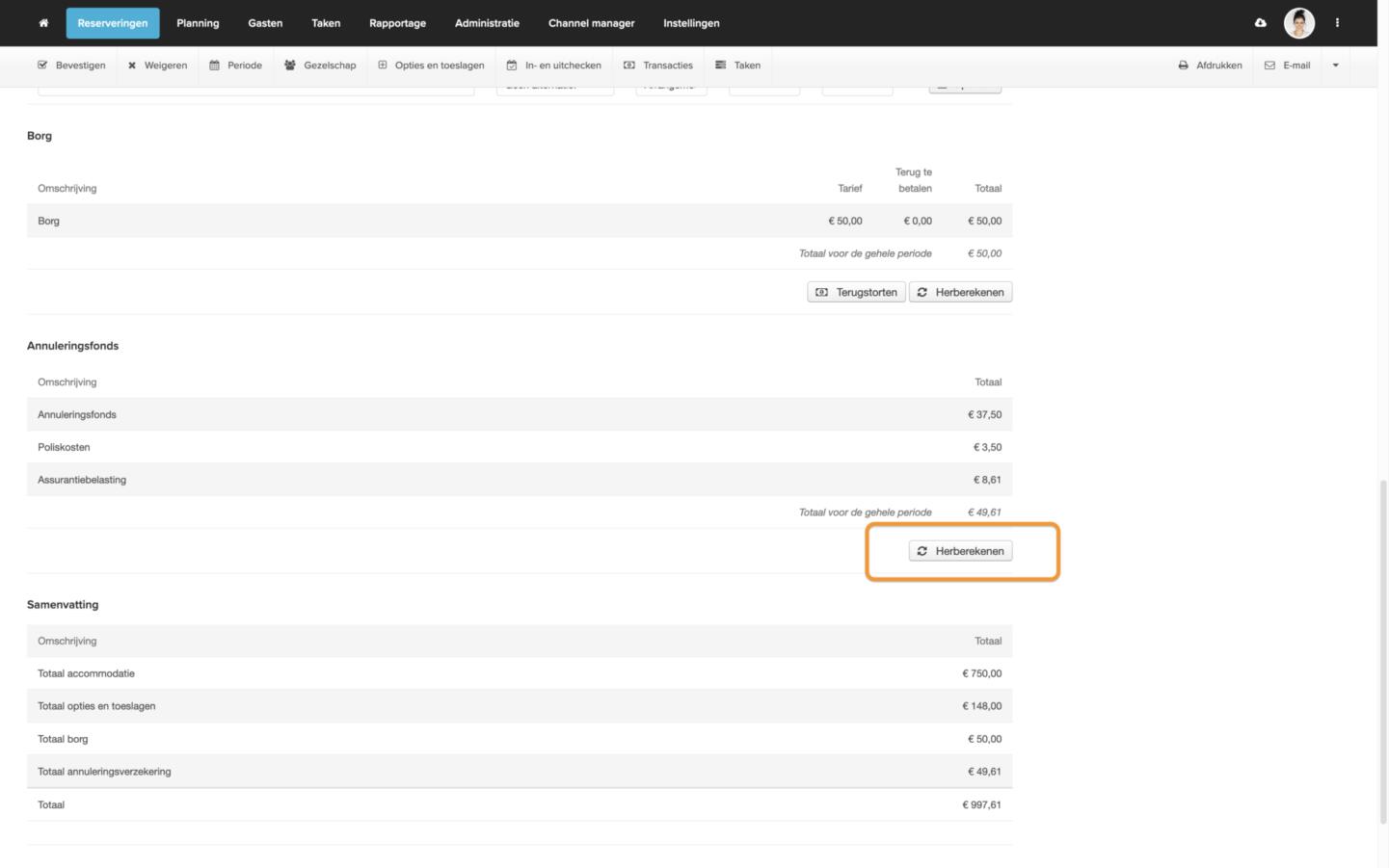Open the Periode calendar option

[235, 66]
